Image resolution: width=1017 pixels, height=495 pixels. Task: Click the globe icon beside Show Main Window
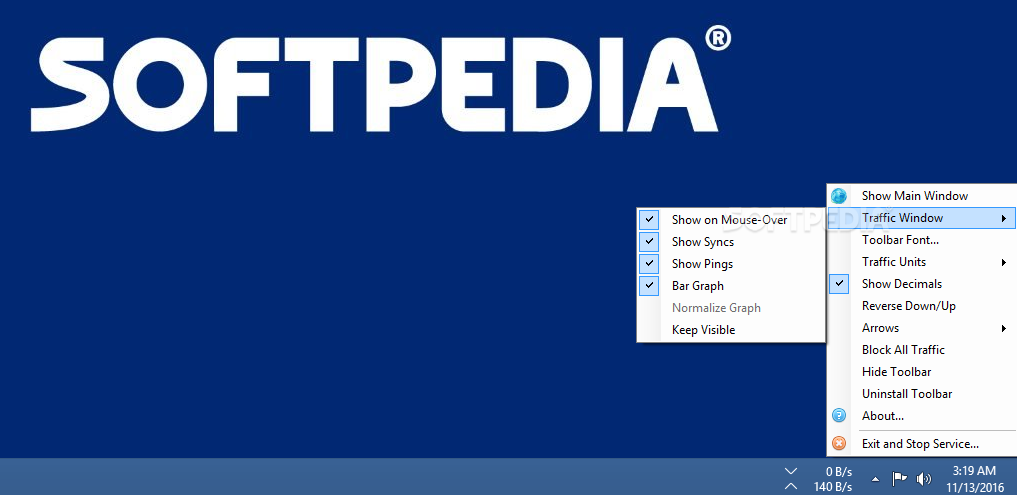tap(839, 195)
